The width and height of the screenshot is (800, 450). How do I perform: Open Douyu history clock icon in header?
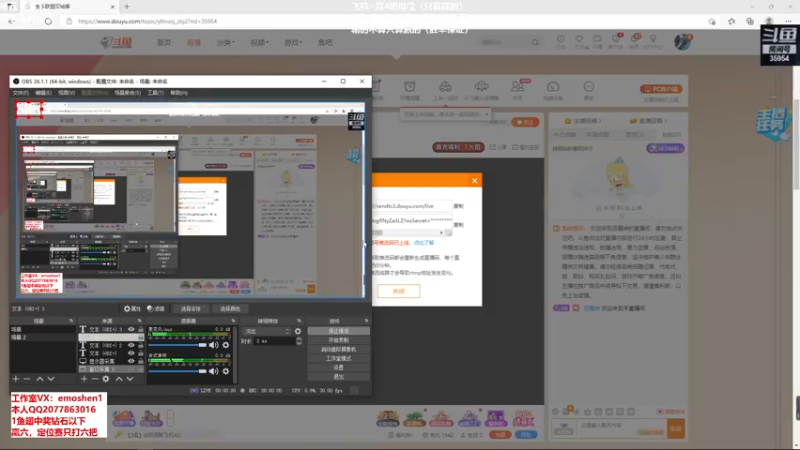561,39
